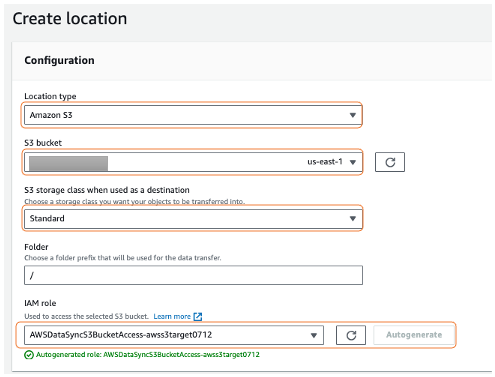Click the Configuration section heading

(59, 60)
